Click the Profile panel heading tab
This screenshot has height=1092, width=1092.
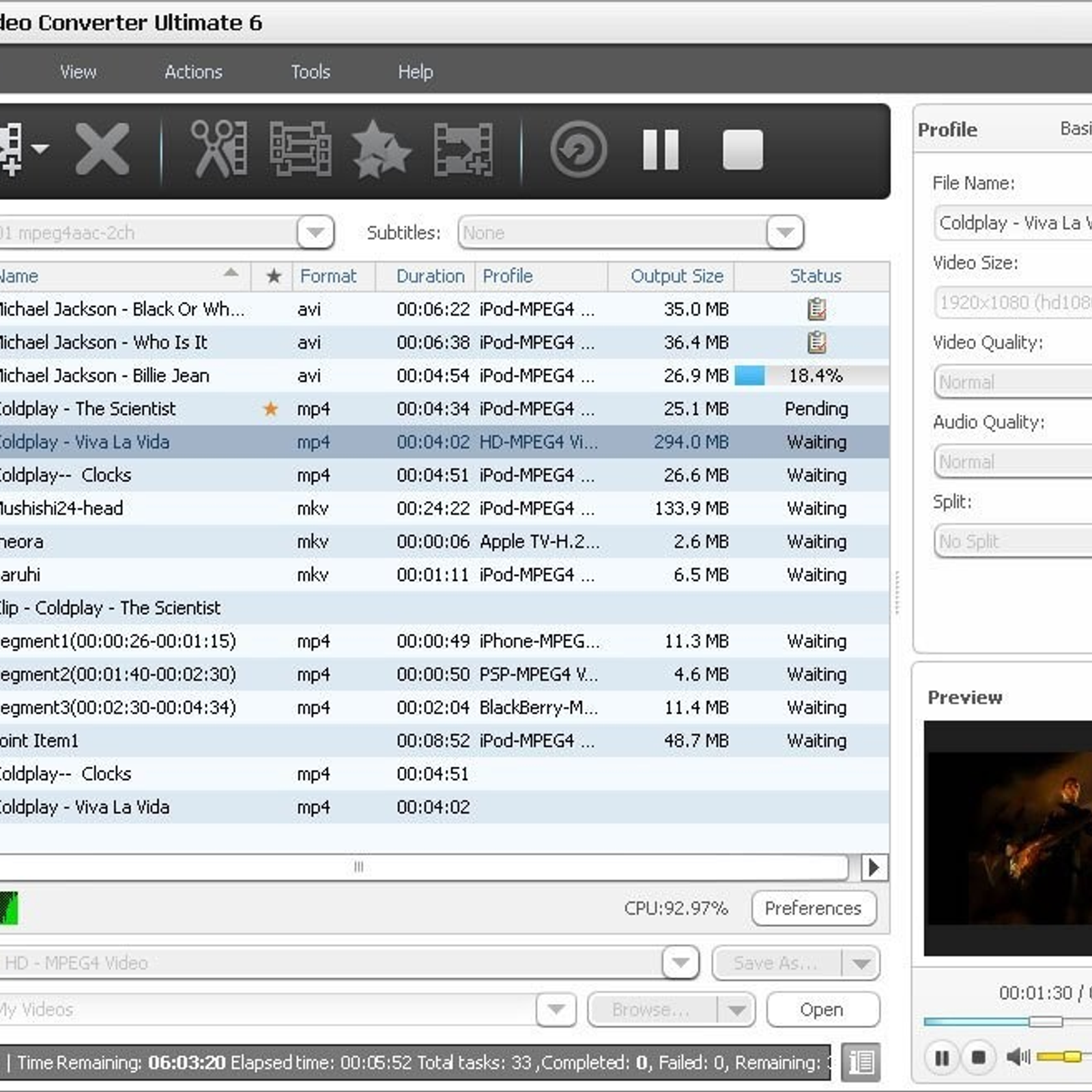pos(947,130)
